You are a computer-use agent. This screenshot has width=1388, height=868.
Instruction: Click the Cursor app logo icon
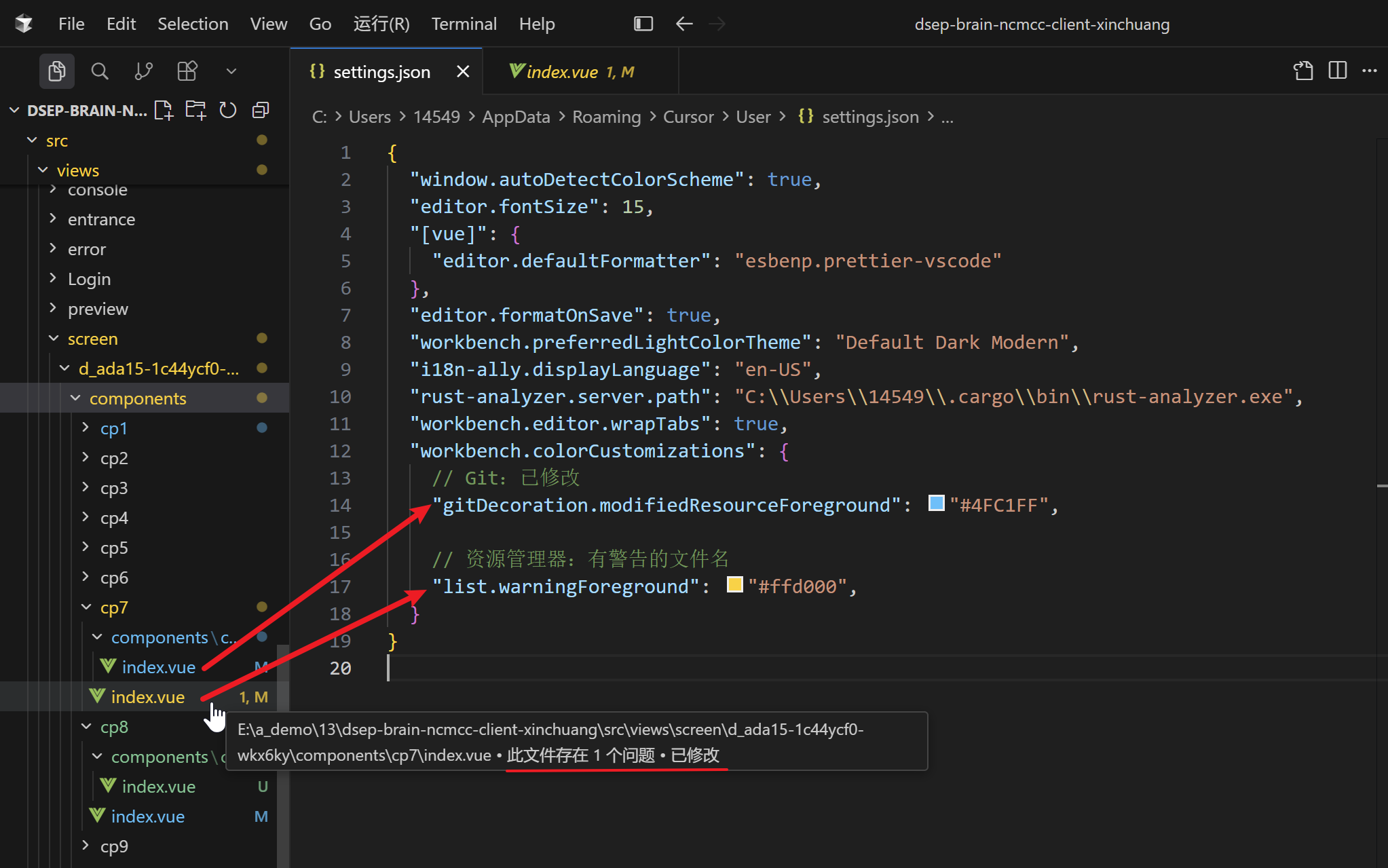(x=24, y=24)
